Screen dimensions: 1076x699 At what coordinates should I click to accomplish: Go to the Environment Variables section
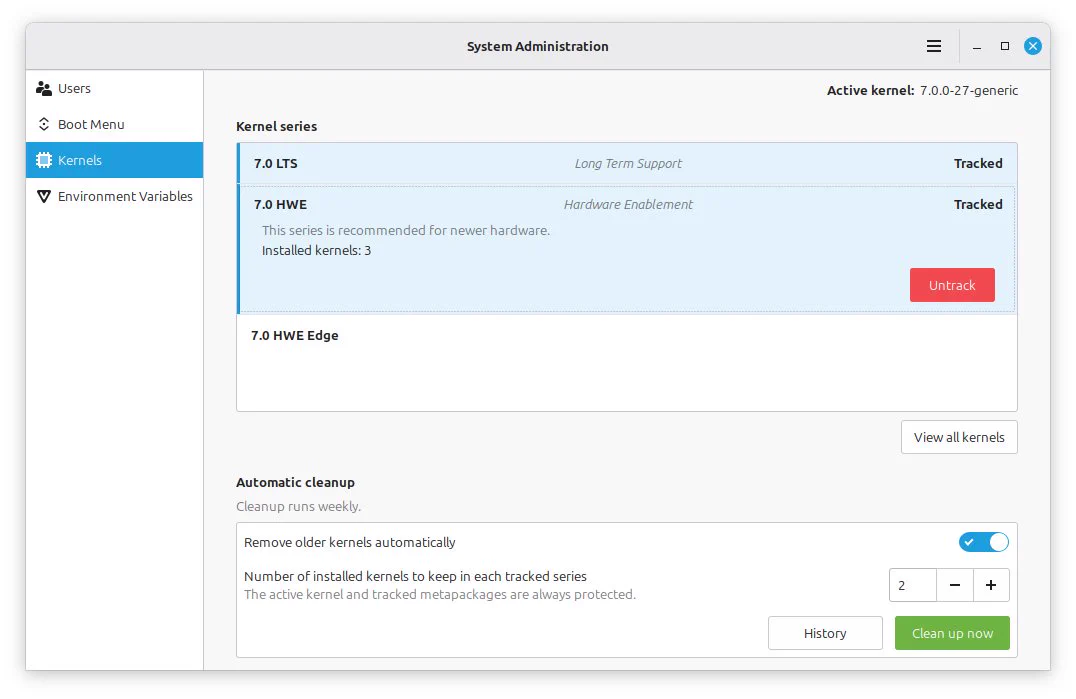pos(115,196)
